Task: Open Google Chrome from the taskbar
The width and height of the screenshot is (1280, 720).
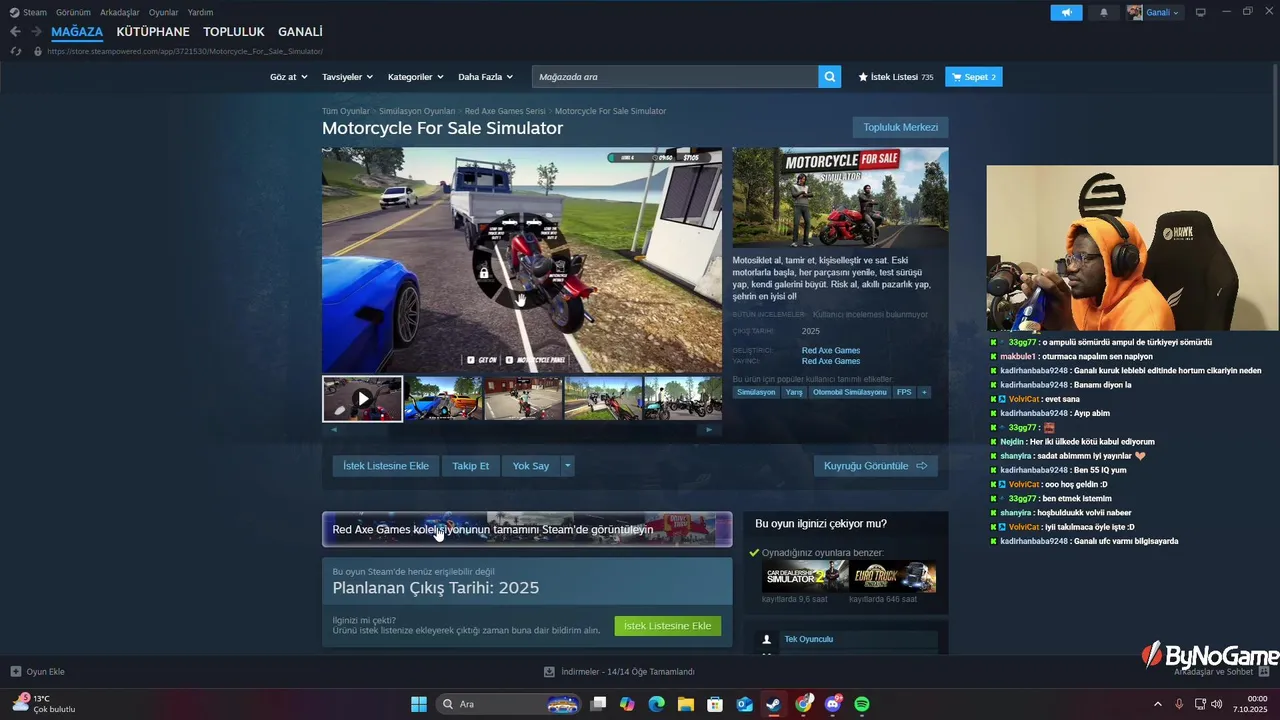Action: pyautogui.click(x=803, y=704)
